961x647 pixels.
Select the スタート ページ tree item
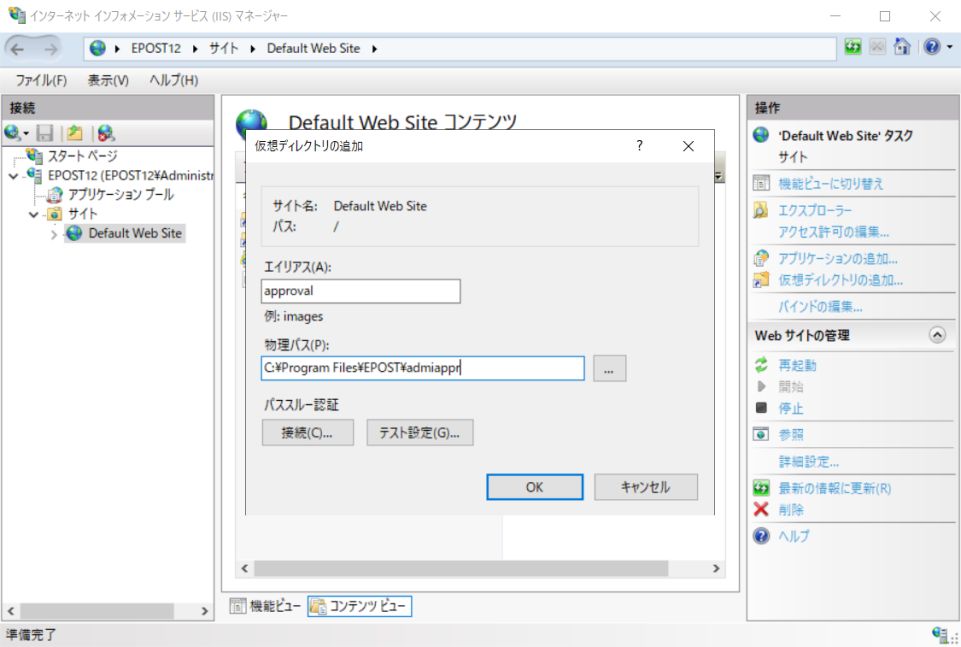(x=82, y=156)
